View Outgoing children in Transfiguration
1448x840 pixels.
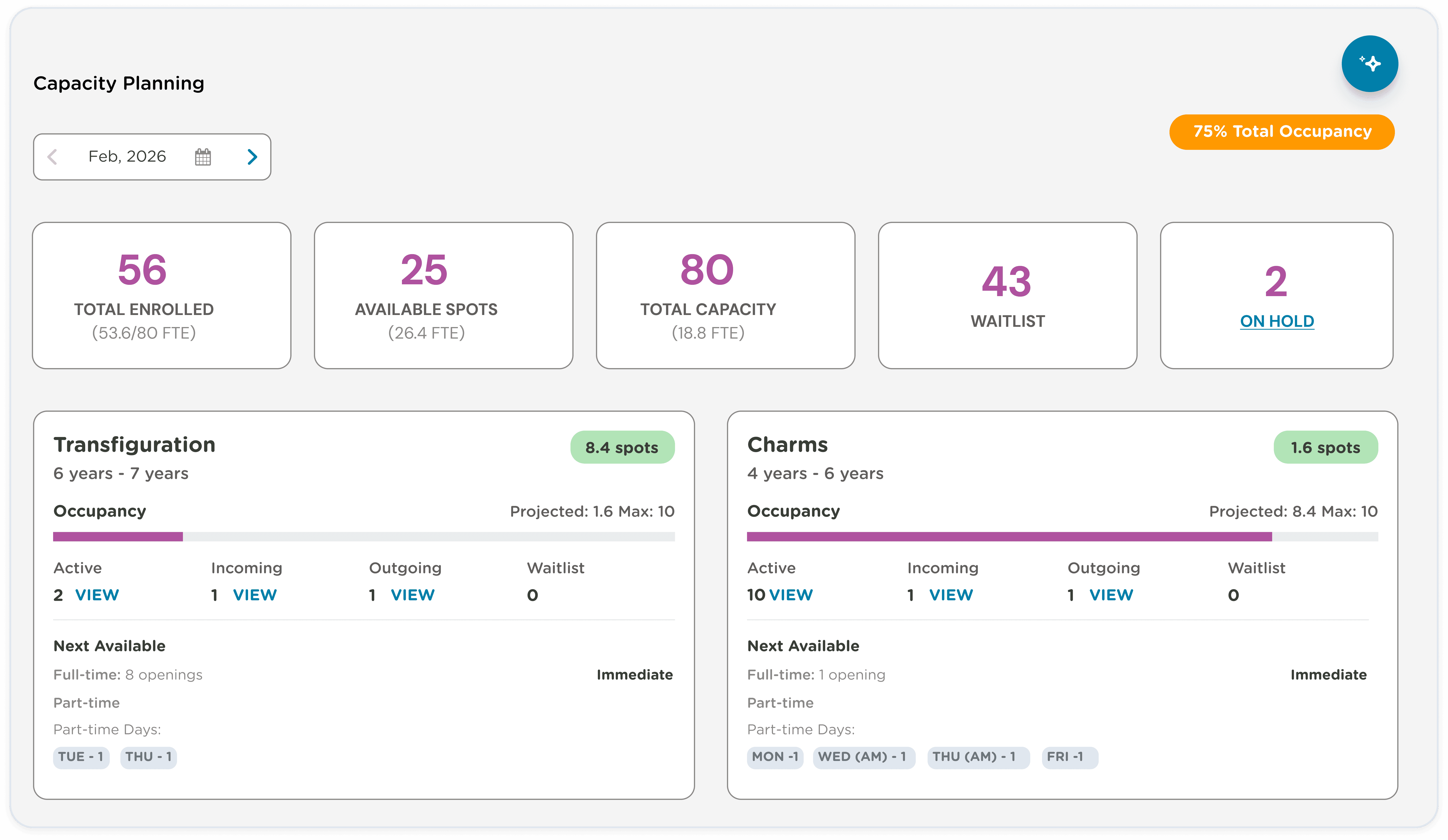coord(413,595)
